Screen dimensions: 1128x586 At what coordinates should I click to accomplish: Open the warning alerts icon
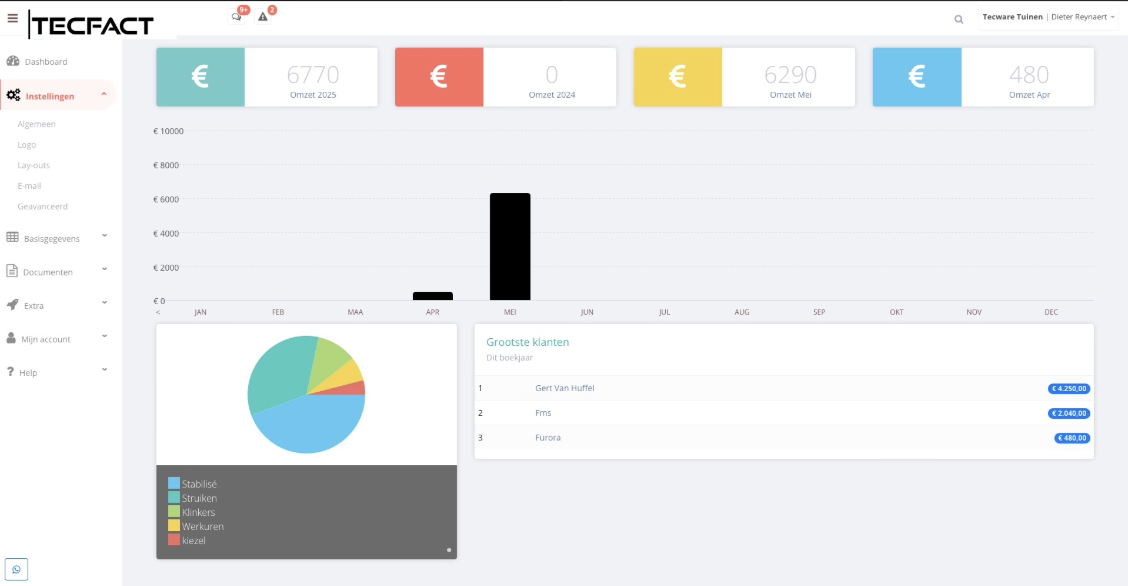(x=263, y=17)
